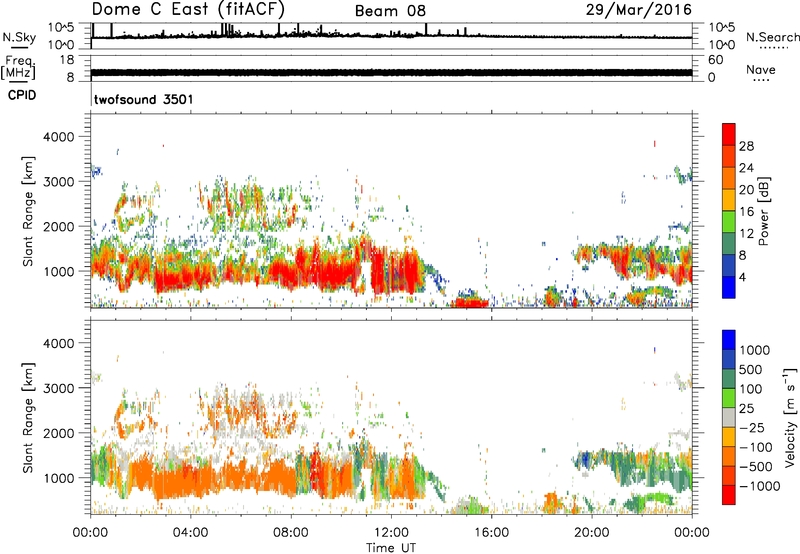Click the blue 1000 velocity swatch
This screenshot has width=800, height=554.
pos(729,340)
